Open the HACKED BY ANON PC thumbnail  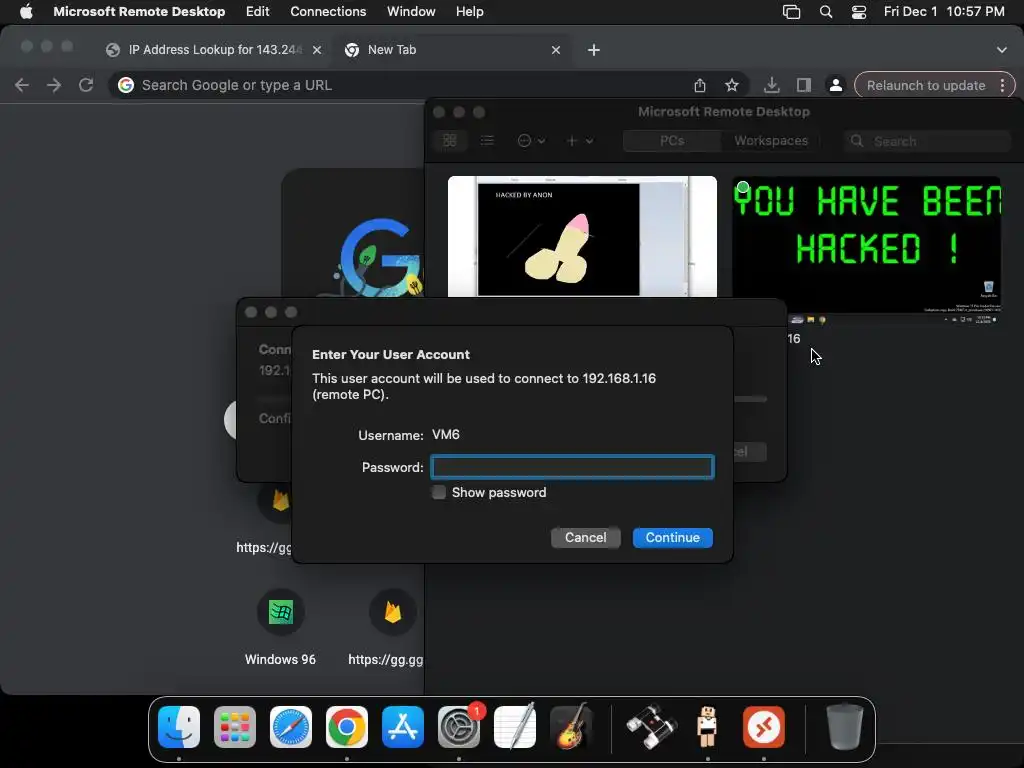point(582,236)
